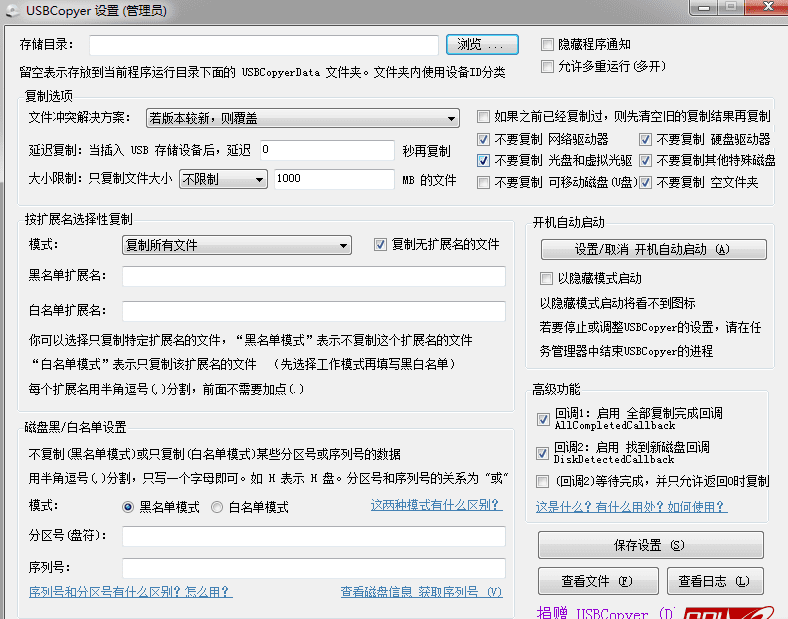This screenshot has height=619, width=788.
Task: Open the 大小限制 不限制 dropdown
Action: [223, 179]
